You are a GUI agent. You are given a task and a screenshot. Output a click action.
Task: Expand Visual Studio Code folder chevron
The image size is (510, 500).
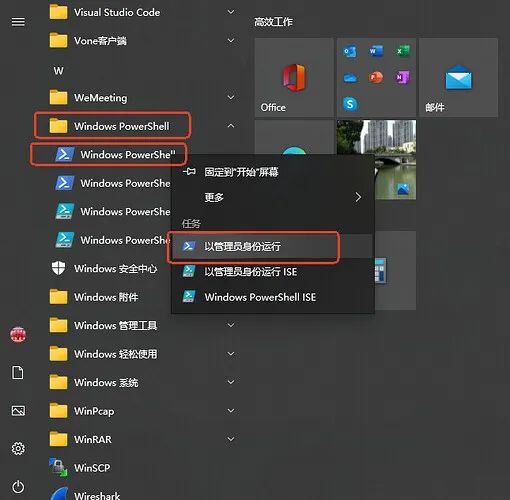(231, 12)
